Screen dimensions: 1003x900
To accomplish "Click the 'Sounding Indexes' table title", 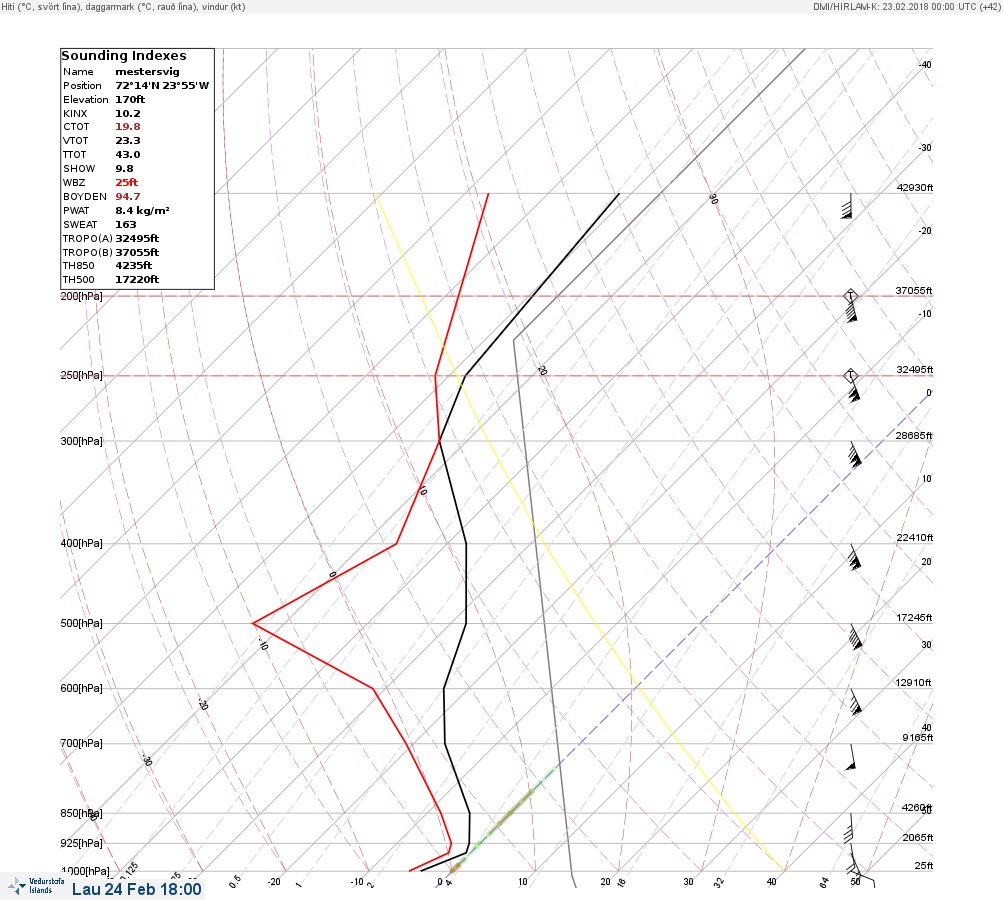I will click(x=124, y=56).
